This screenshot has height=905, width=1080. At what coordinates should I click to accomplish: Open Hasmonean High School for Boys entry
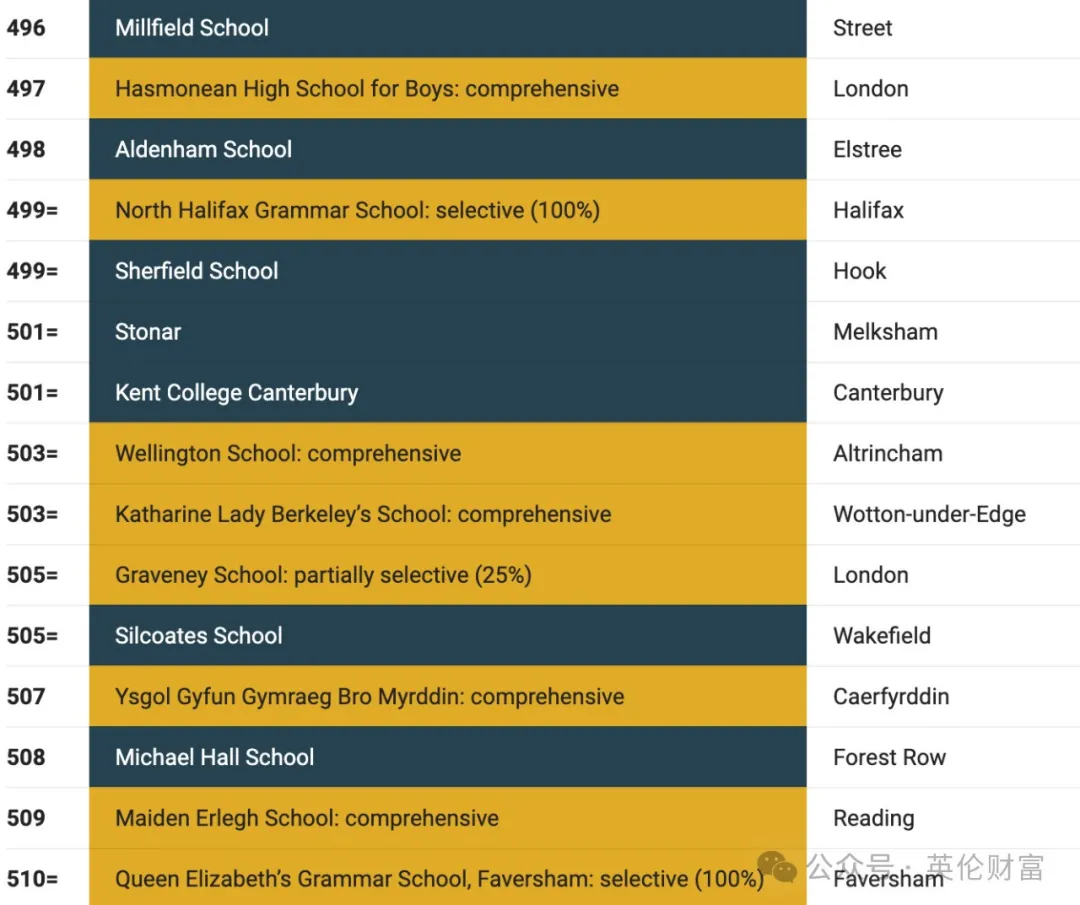tap(448, 88)
